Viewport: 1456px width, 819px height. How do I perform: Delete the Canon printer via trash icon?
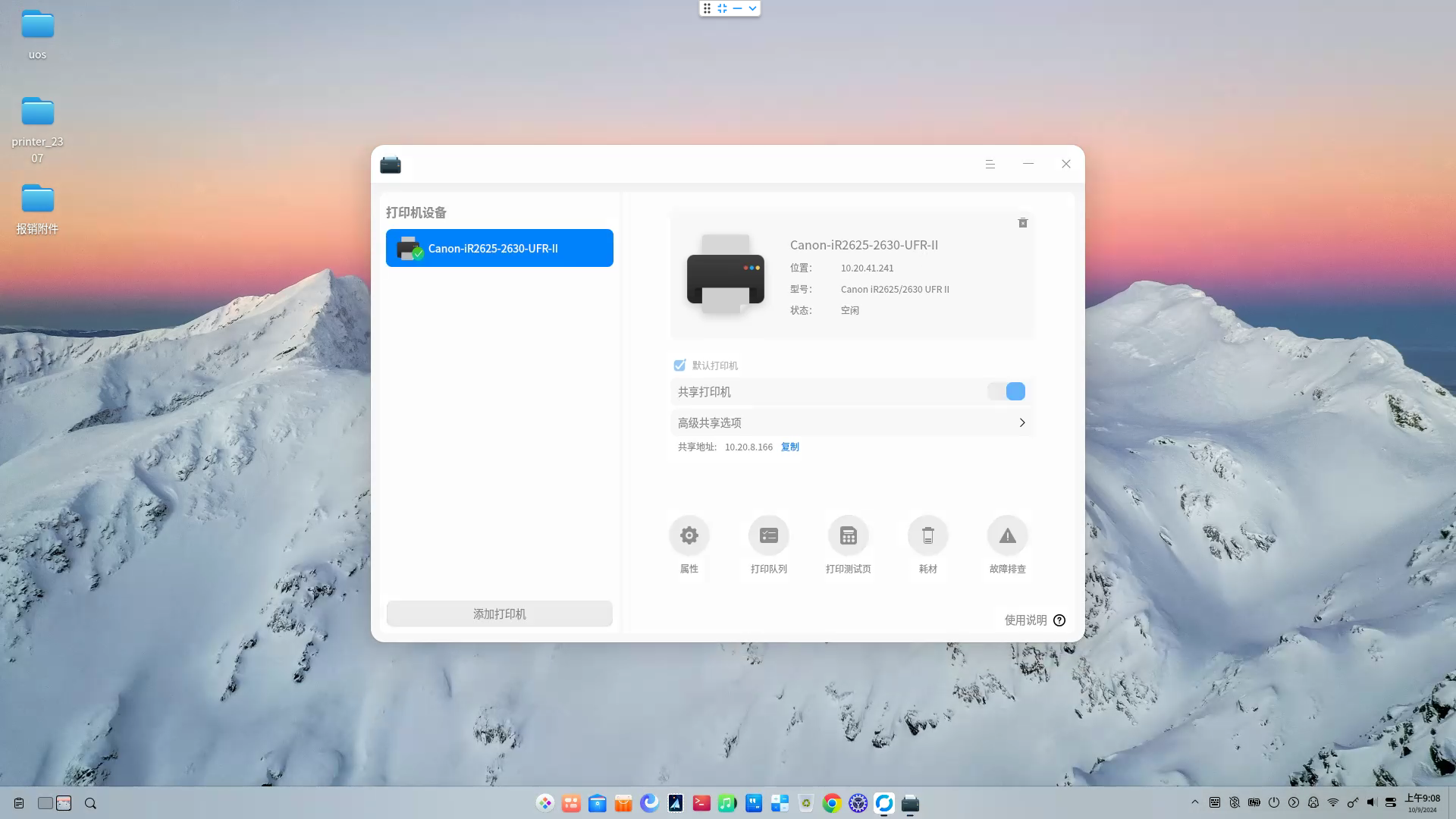[1022, 222]
